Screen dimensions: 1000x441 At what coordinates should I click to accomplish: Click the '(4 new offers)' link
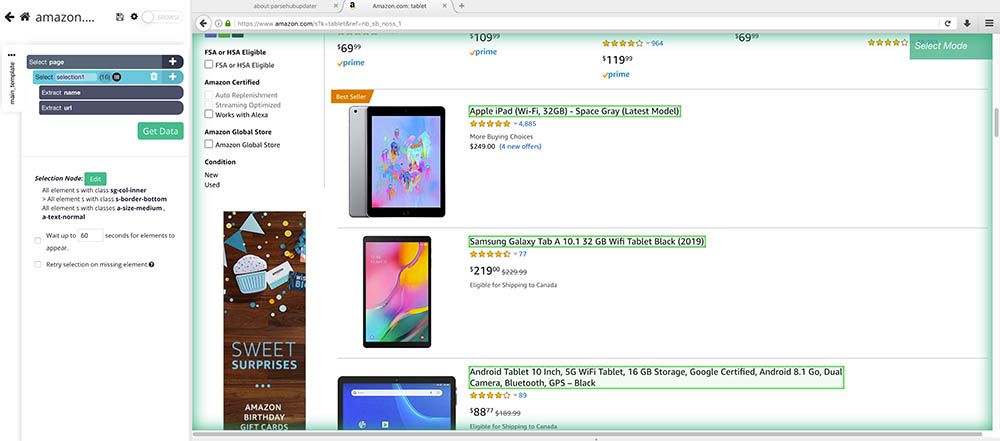[520, 146]
